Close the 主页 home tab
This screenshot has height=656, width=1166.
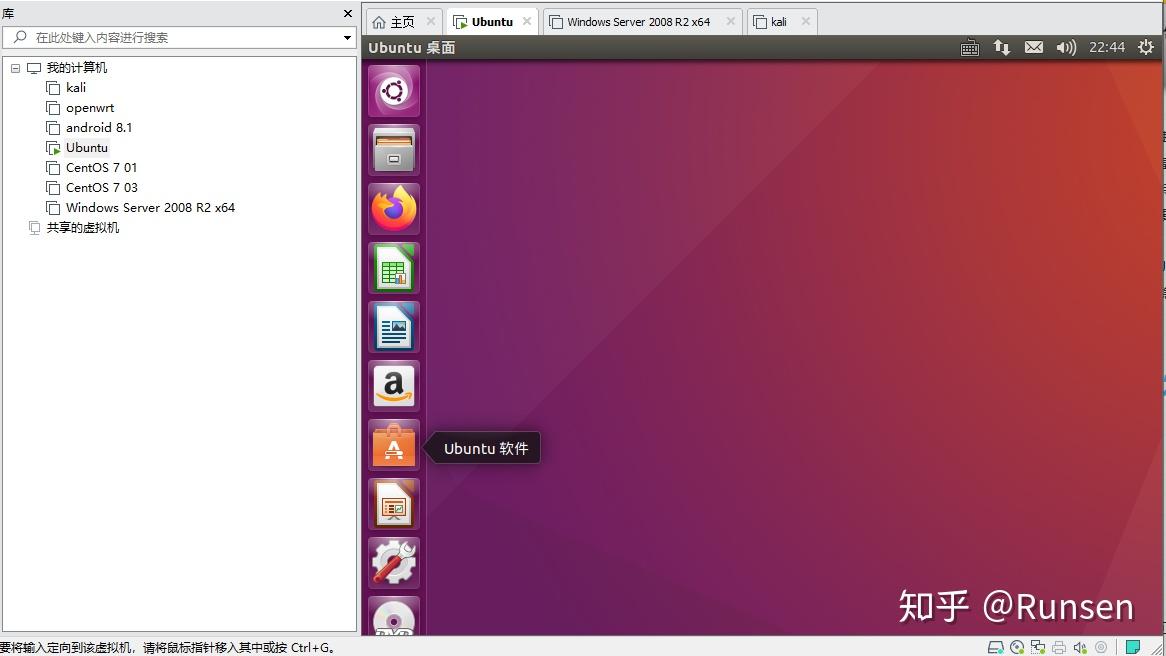[x=431, y=21]
